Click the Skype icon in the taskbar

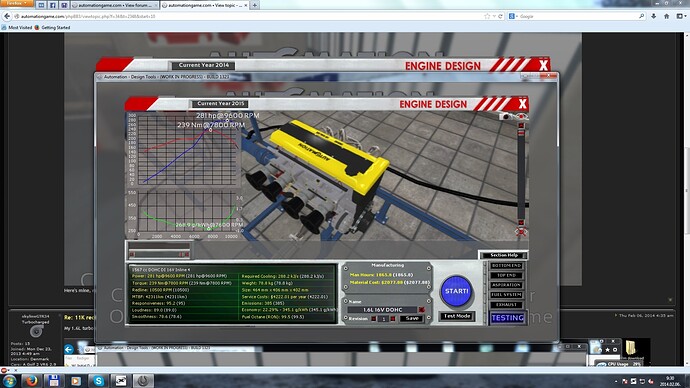[98, 381]
